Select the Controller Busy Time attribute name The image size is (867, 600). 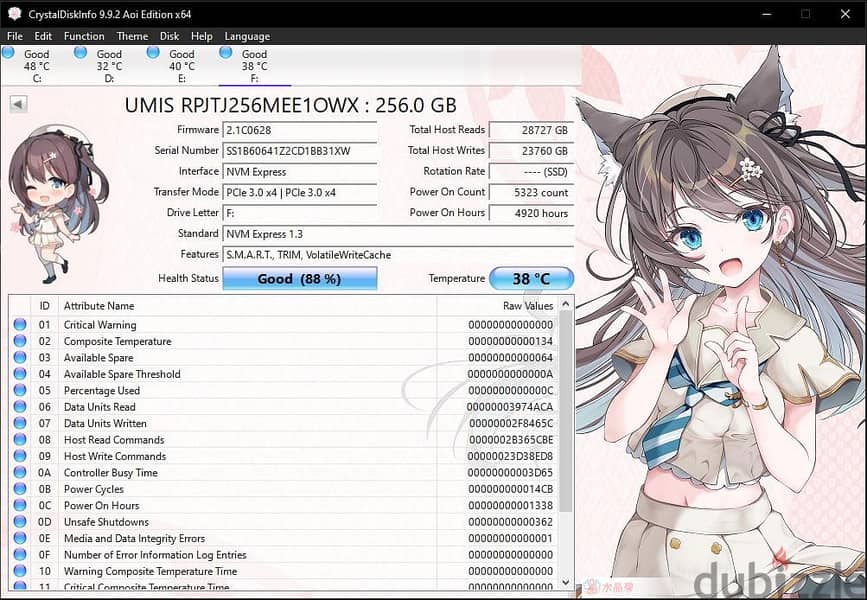click(x=111, y=473)
